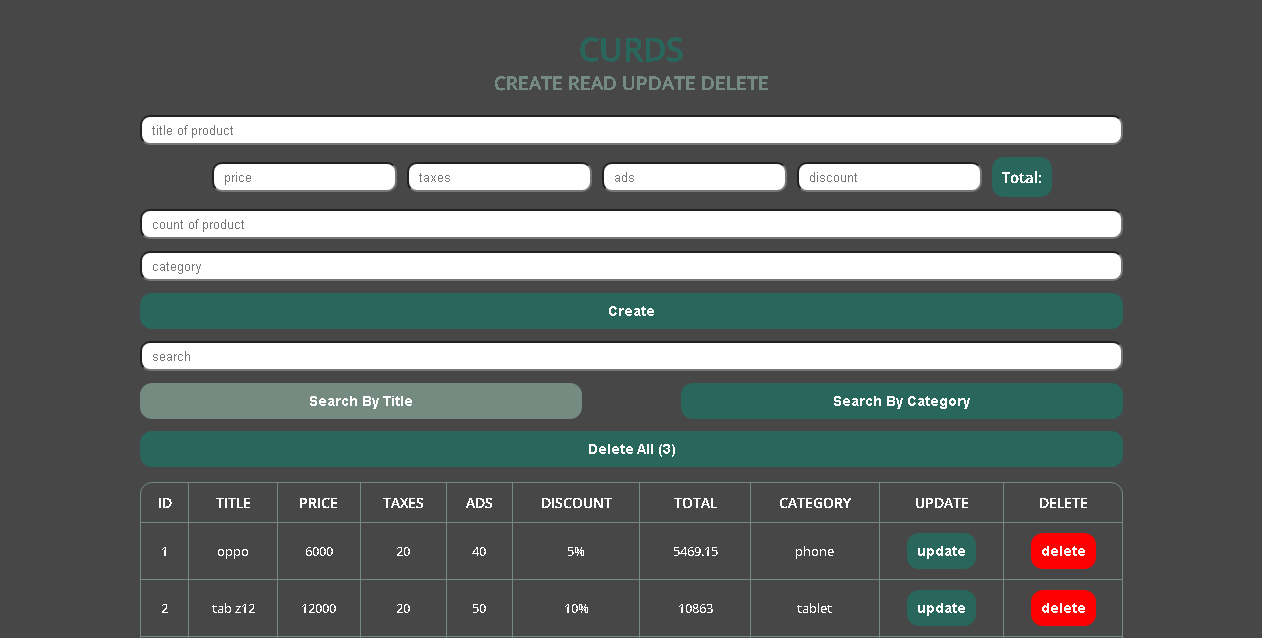Click the ADS column header

click(x=479, y=503)
